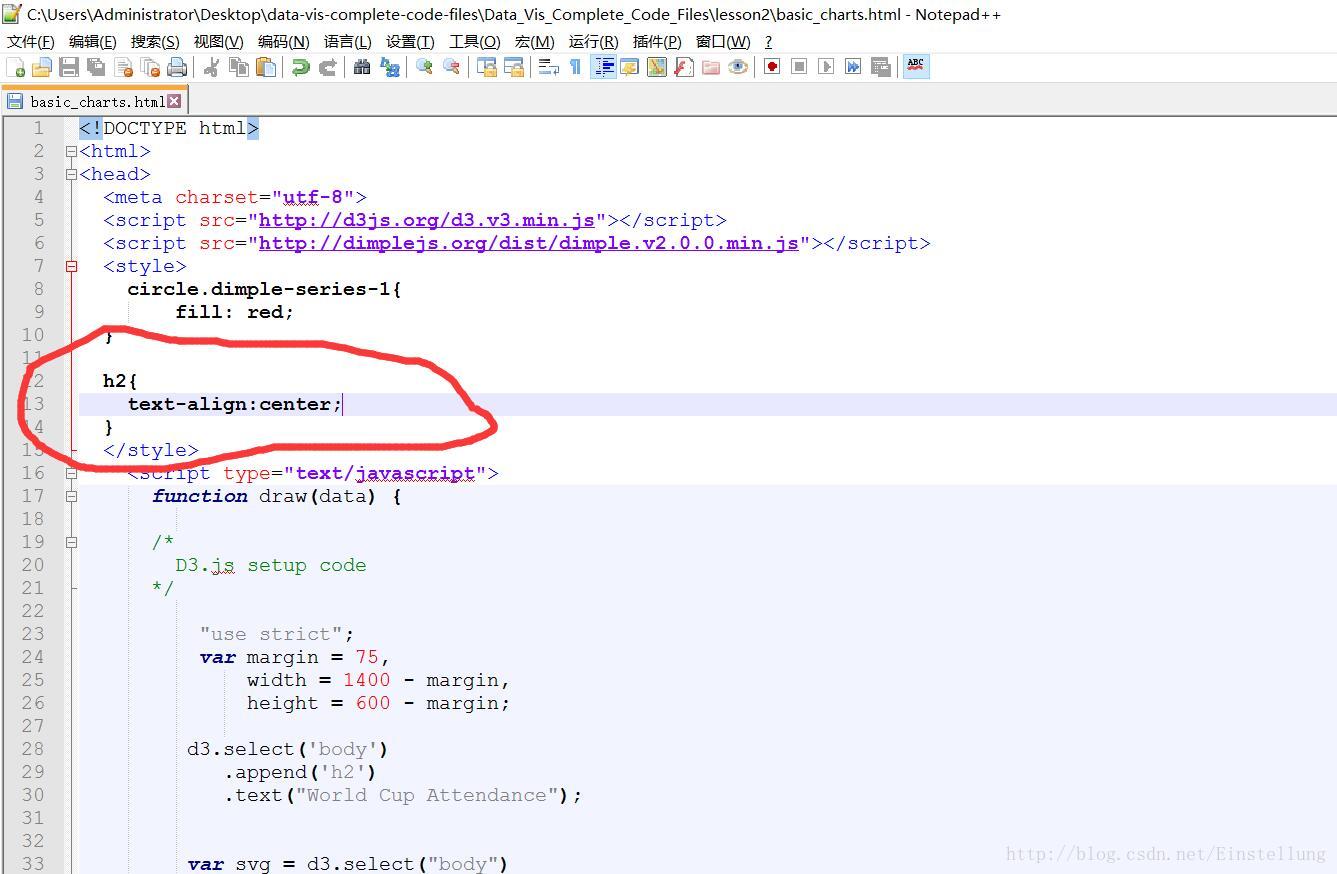The height and width of the screenshot is (874, 1337).
Task: Toggle synchronized vertical scrolling
Action: point(486,67)
